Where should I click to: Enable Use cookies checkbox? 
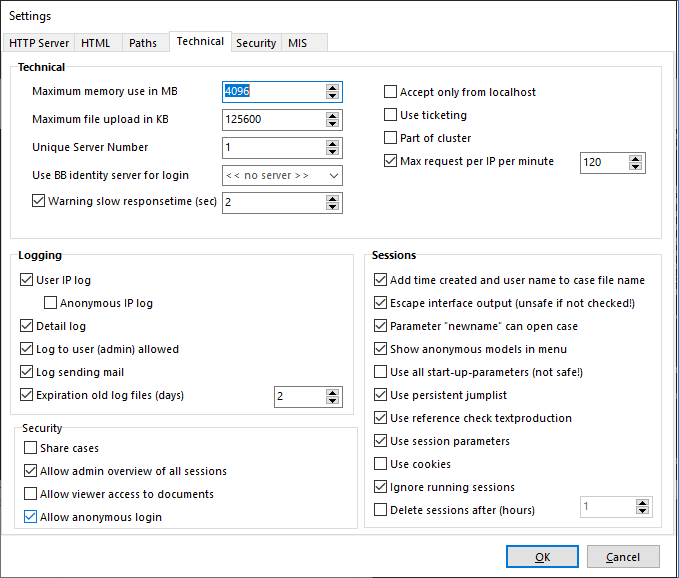pyautogui.click(x=380, y=464)
